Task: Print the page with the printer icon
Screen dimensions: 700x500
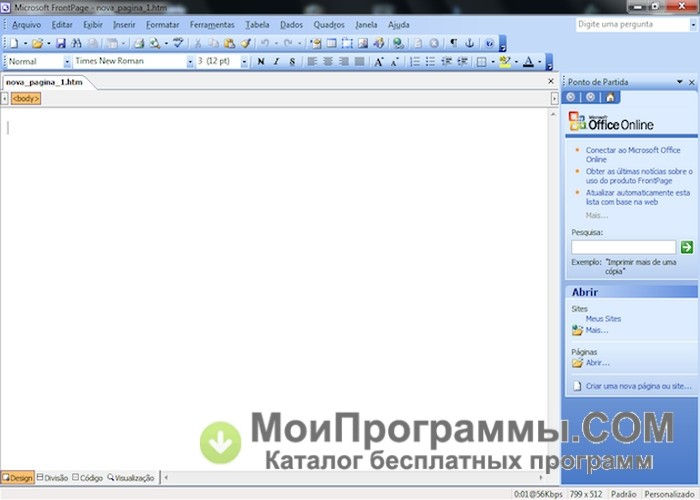Action: pos(139,43)
